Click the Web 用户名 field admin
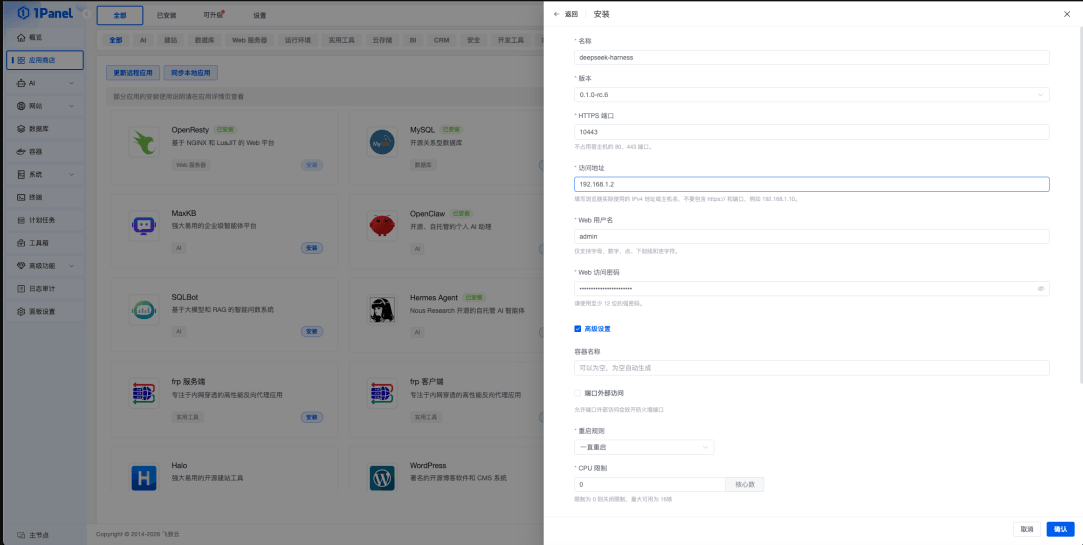Image resolution: width=1083 pixels, height=545 pixels. pos(812,236)
